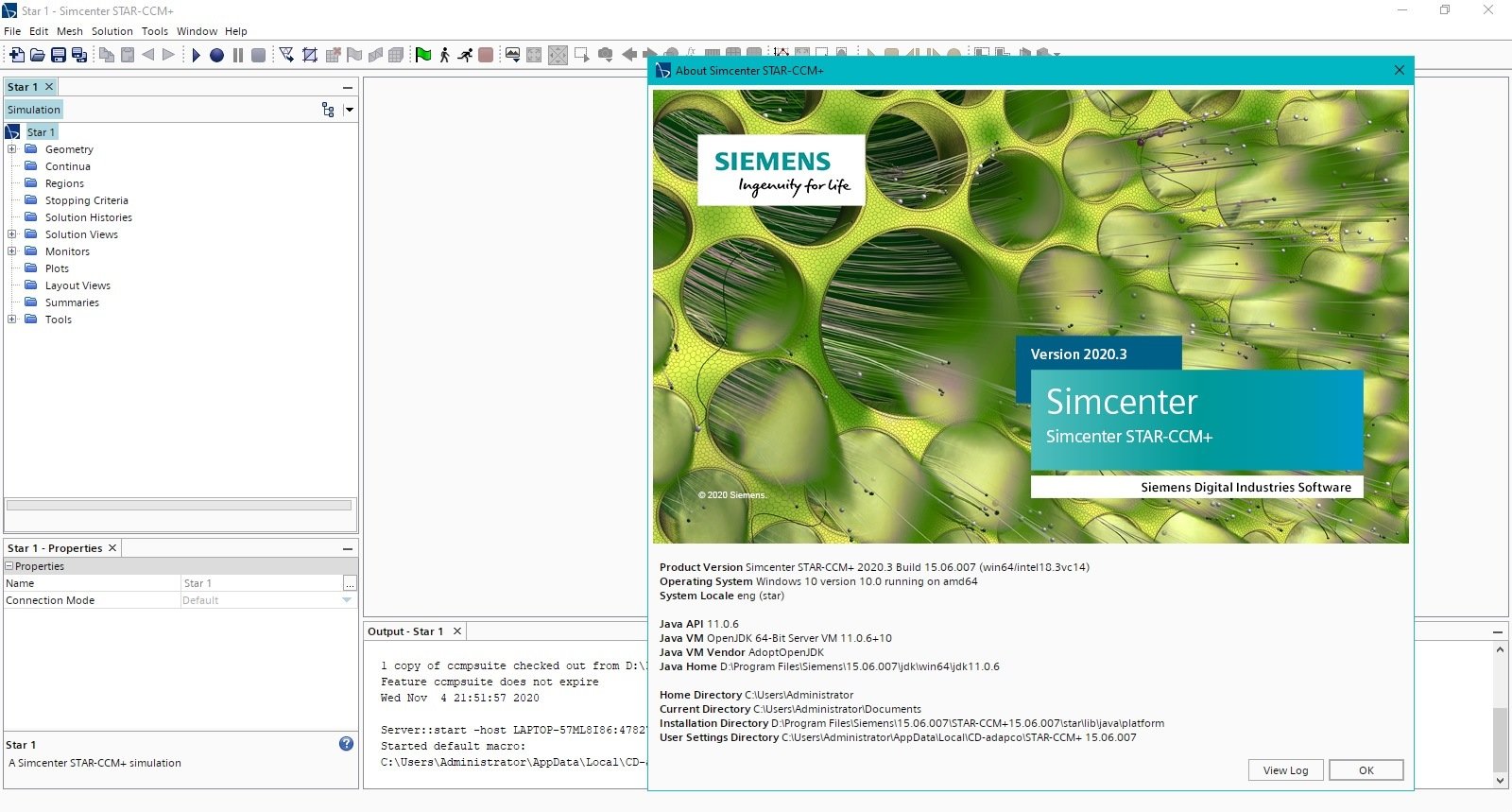Viewport: 1512px width, 812px height.
Task: Close the Output - Star 1 tab
Action: [x=457, y=631]
